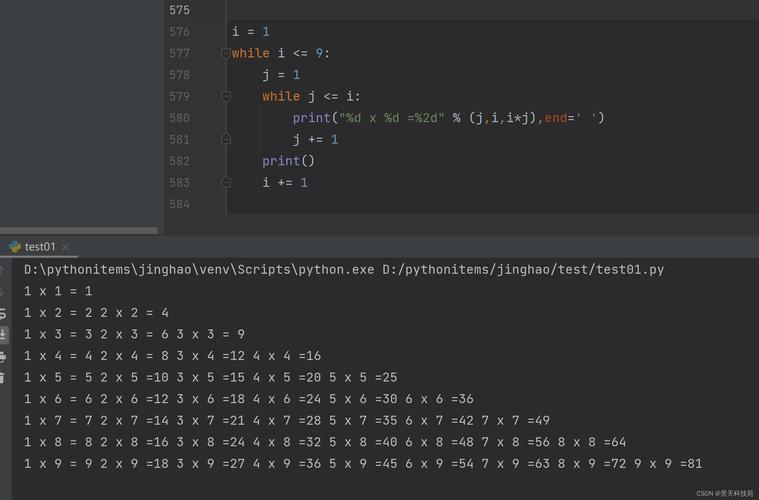Click line number 576 in gutter

179,32
